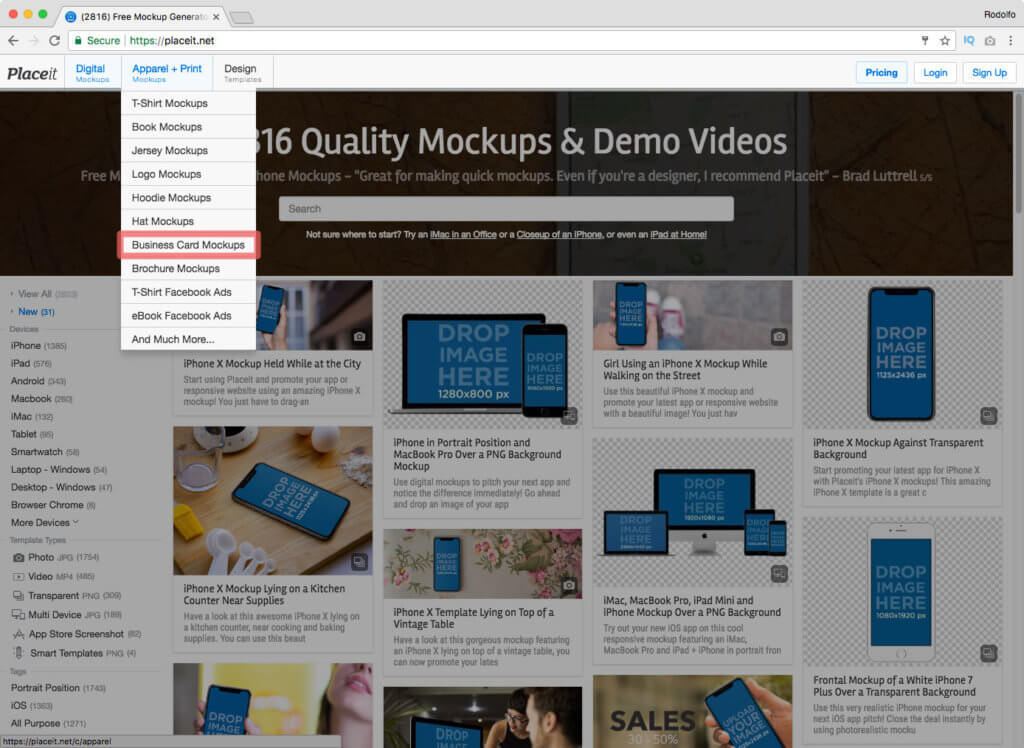The image size is (1024, 748).
Task: Reload the page with the refresh icon
Action: pyautogui.click(x=55, y=41)
